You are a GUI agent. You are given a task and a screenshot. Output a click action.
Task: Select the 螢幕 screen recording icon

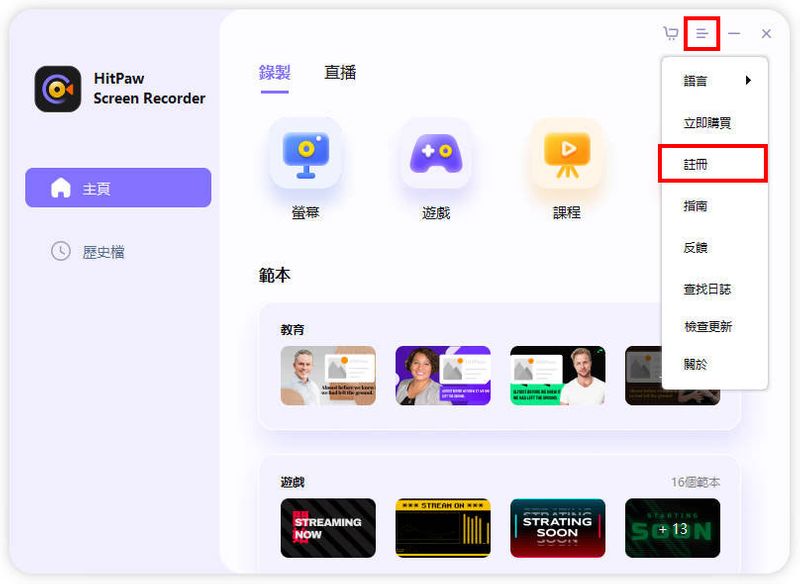[x=306, y=155]
